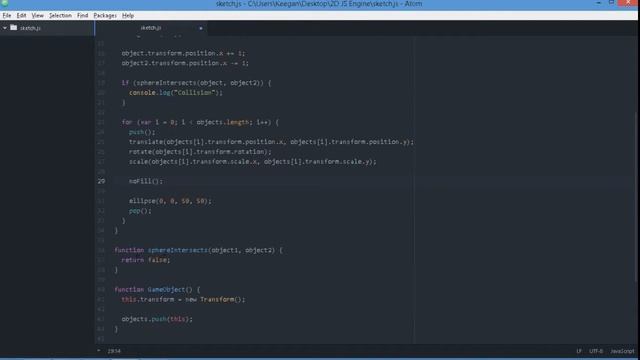640x360 pixels.
Task: Change JavaScript grammar in status bar
Action: 622,351
